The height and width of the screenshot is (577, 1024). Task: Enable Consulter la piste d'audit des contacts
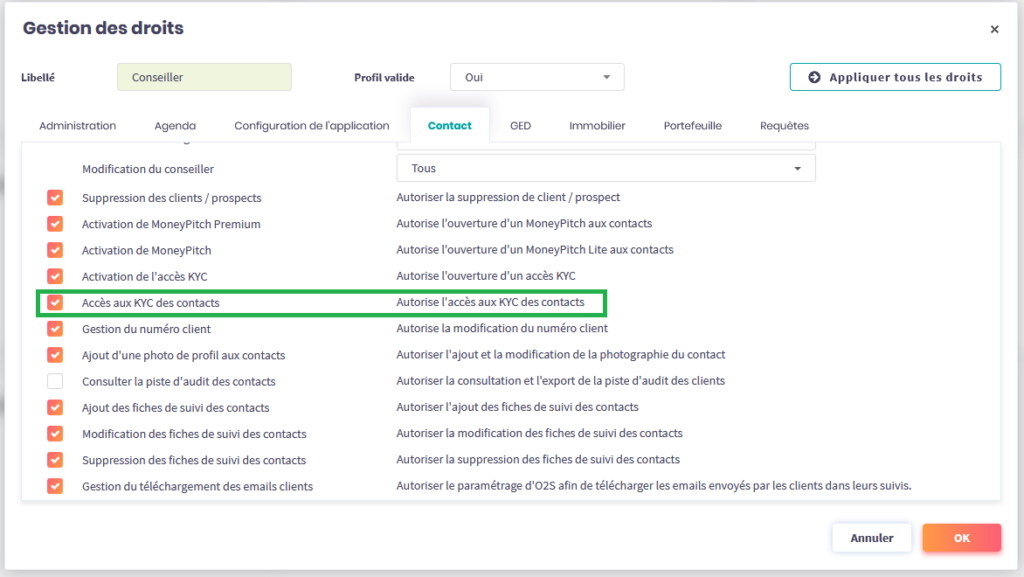click(x=55, y=381)
